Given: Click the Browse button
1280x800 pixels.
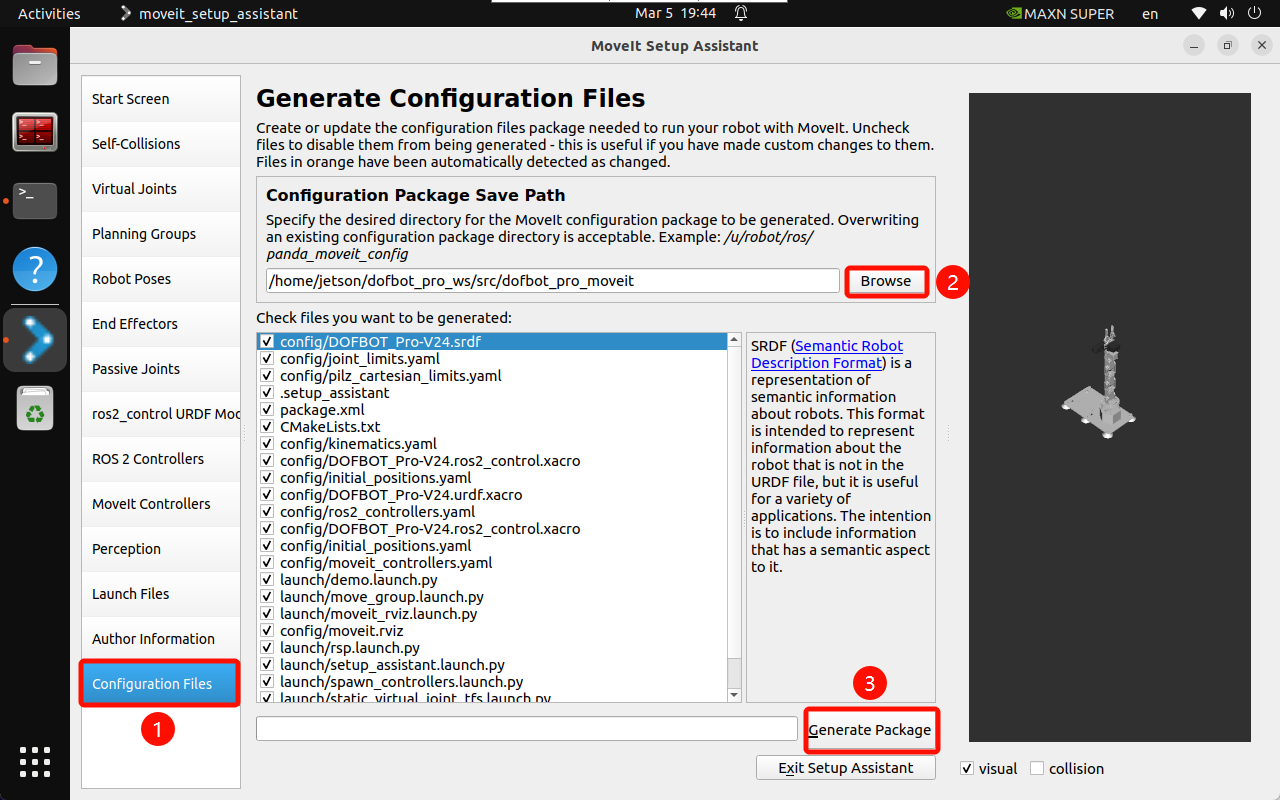Looking at the screenshot, I should click(x=886, y=281).
